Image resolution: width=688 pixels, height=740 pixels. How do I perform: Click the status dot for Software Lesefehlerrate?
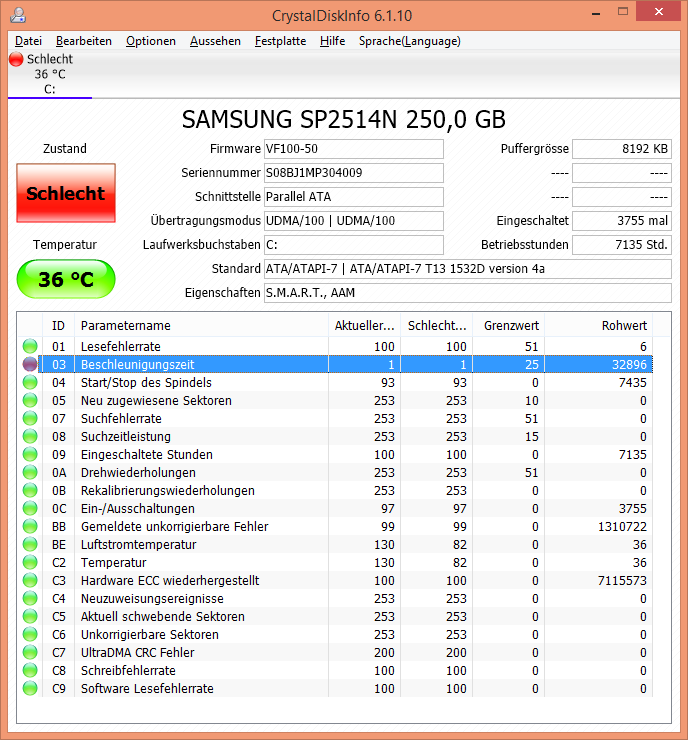(30, 688)
